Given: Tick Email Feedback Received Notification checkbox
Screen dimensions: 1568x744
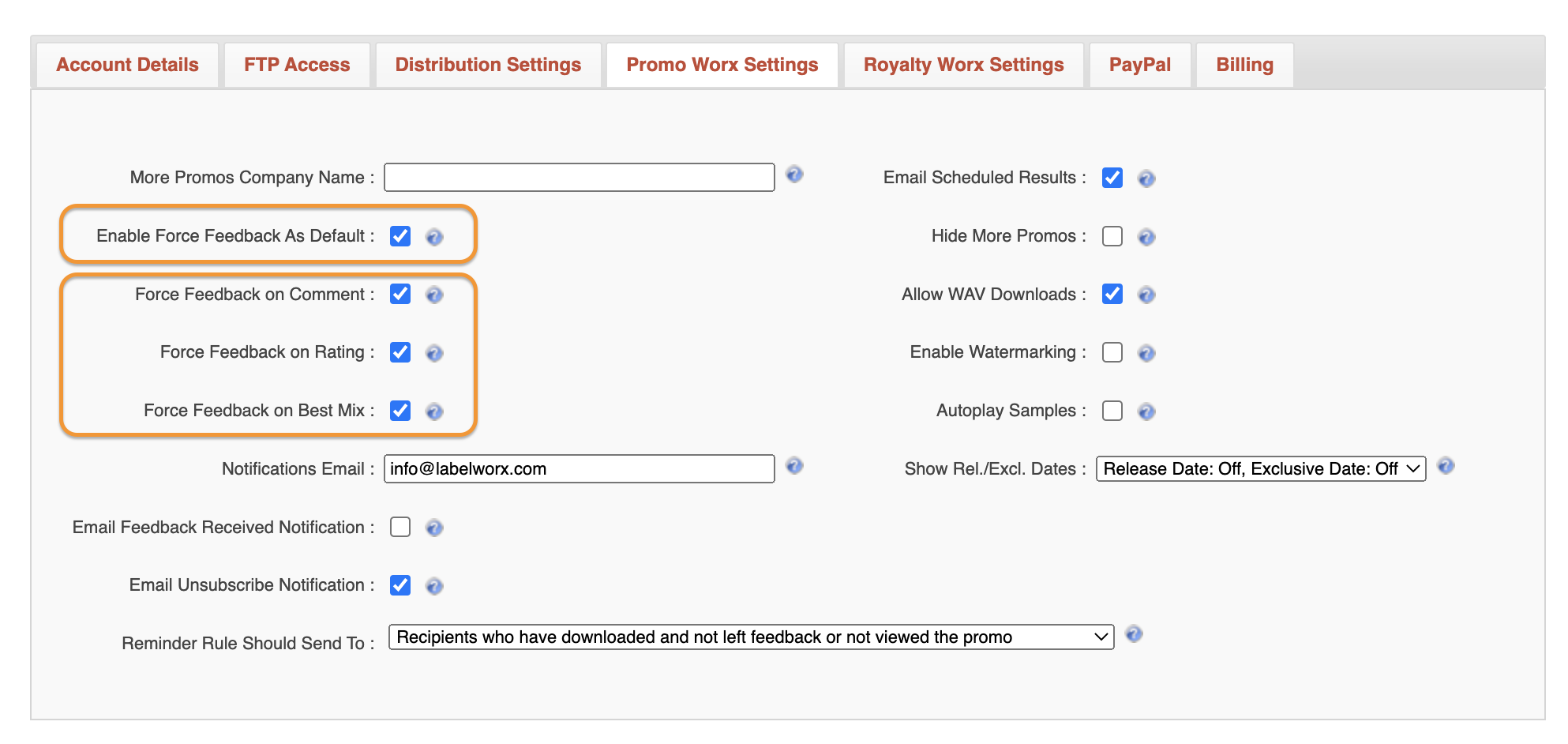Looking at the screenshot, I should coord(400,527).
